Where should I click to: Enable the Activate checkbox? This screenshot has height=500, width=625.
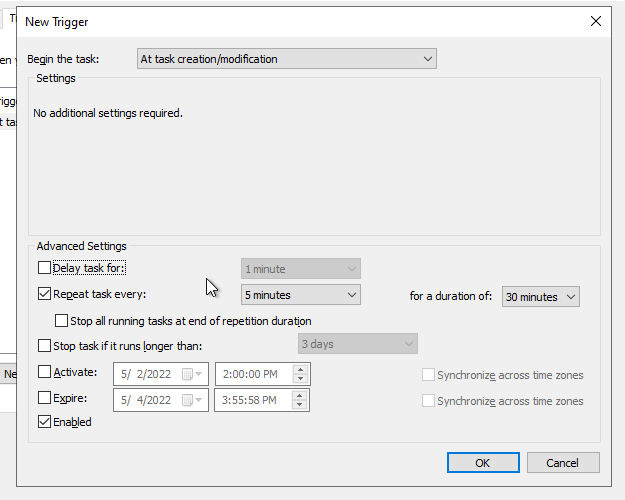point(44,373)
